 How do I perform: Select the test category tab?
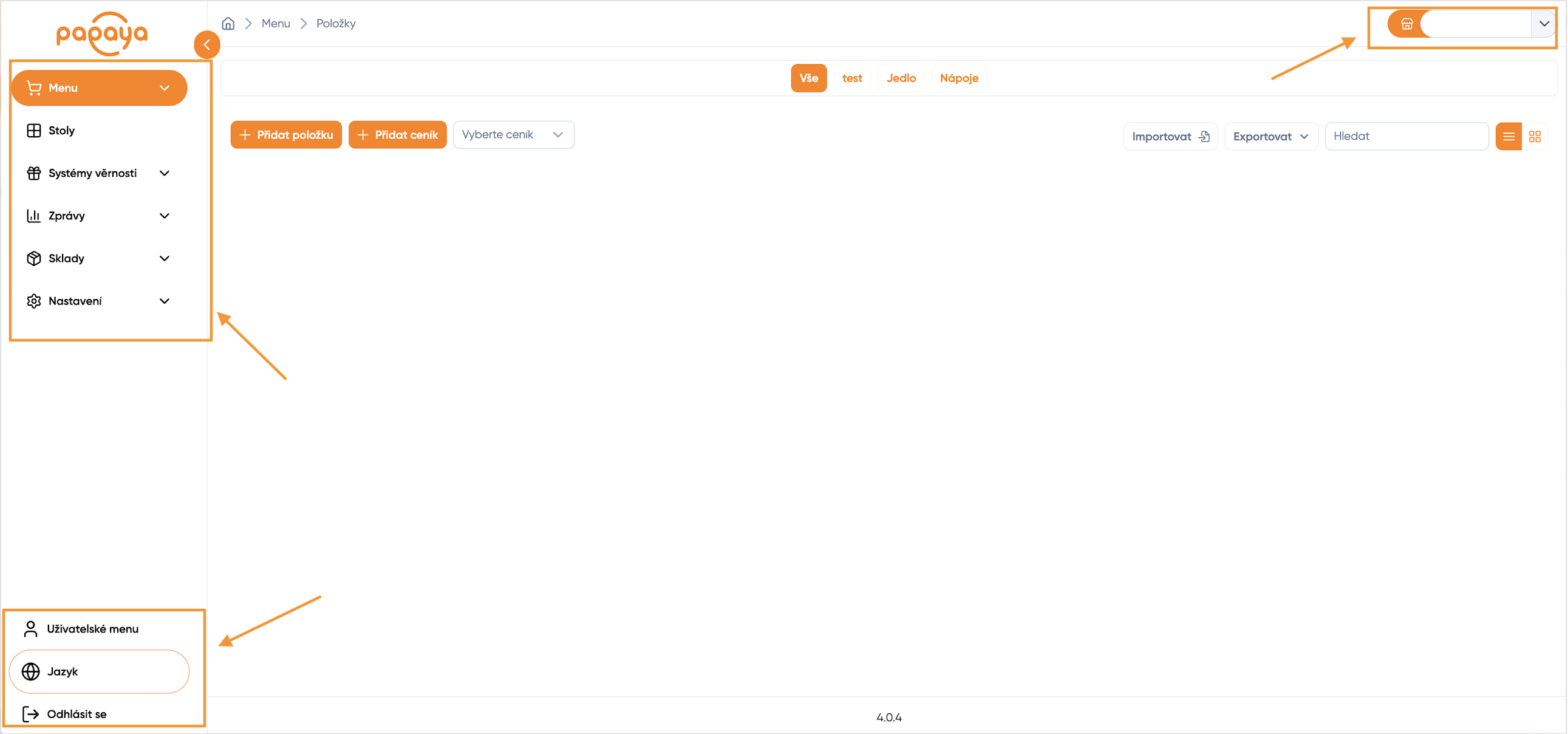(x=851, y=78)
